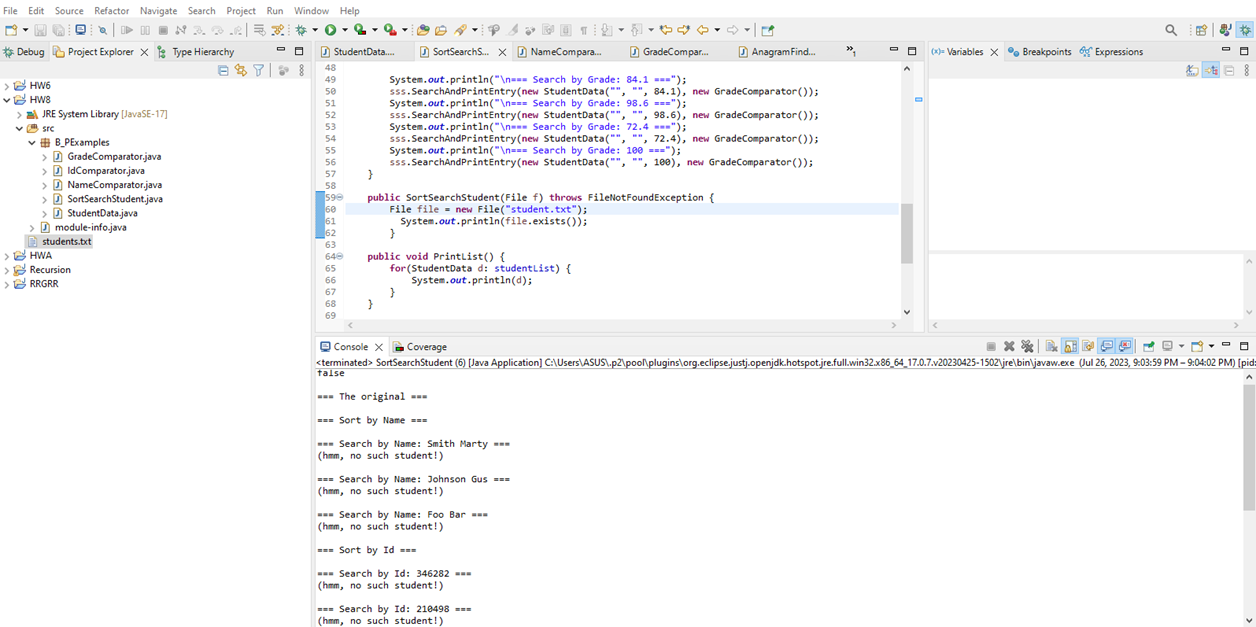The height and width of the screenshot is (627, 1256).
Task: Show hidden editor tabs list
Action: (x=850, y=50)
